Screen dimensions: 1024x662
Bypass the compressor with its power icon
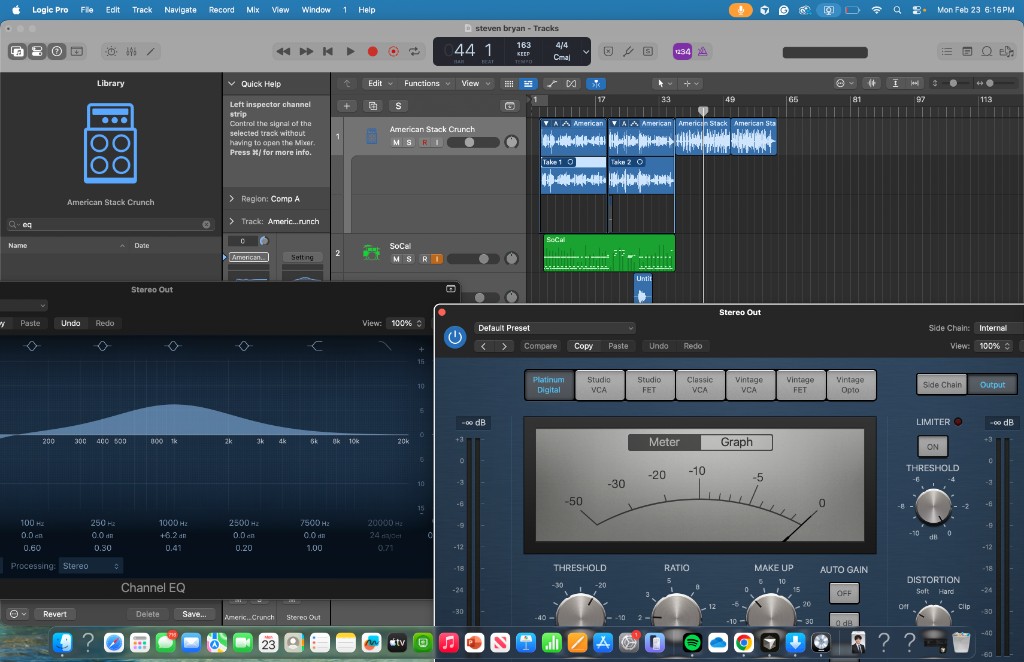click(455, 337)
